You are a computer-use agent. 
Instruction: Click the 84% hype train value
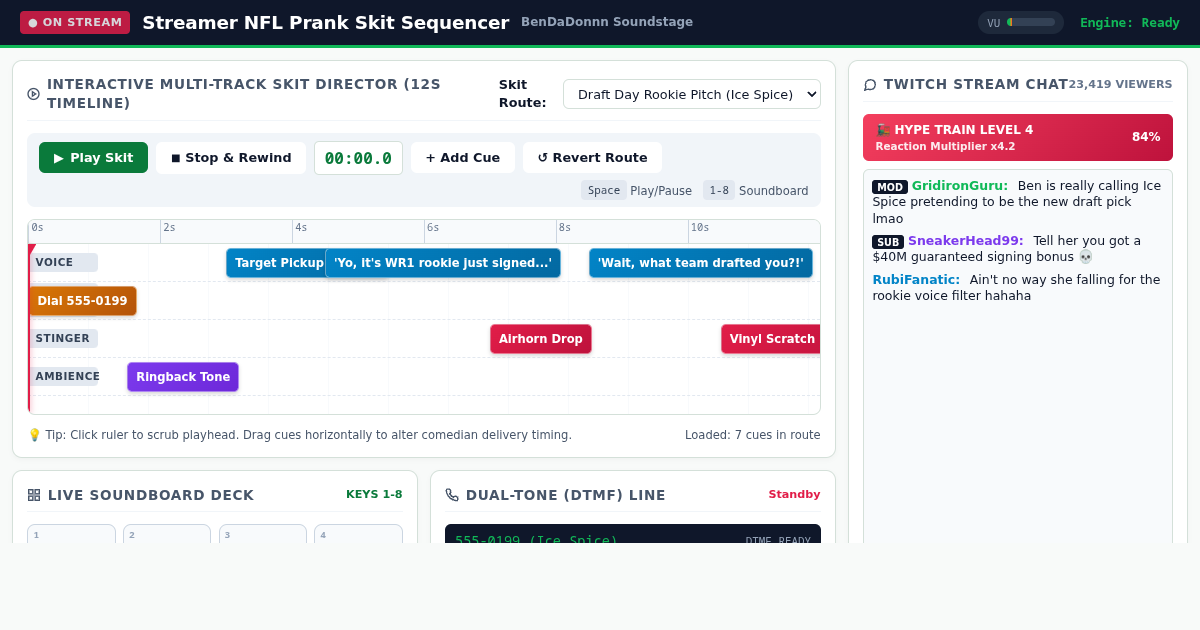(x=1146, y=137)
